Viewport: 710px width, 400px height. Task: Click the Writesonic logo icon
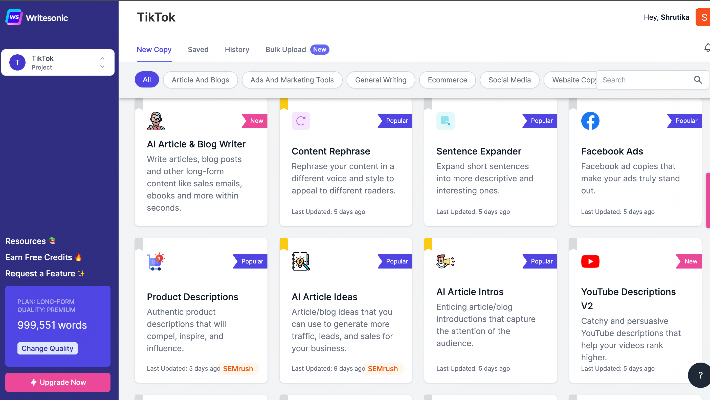coord(14,17)
